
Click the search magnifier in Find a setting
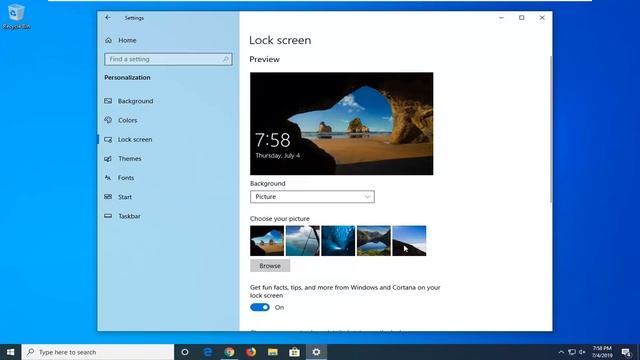tap(226, 59)
